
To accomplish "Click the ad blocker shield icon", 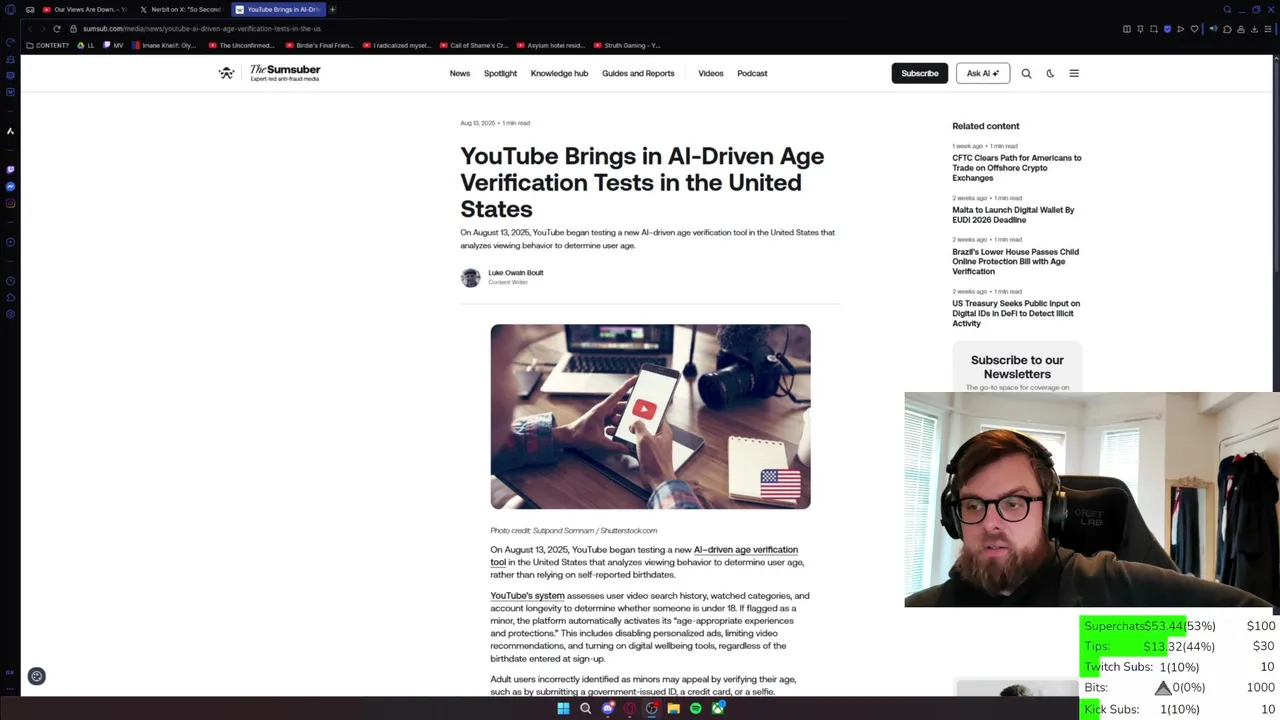I will [1167, 29].
